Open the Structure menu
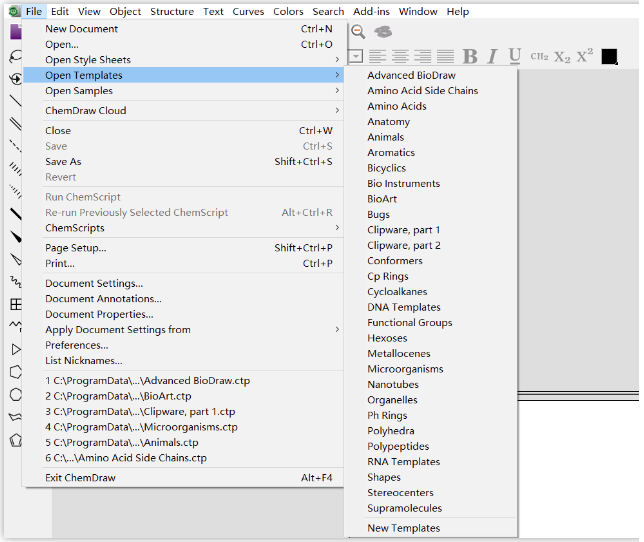This screenshot has width=644, height=542. coord(172,11)
